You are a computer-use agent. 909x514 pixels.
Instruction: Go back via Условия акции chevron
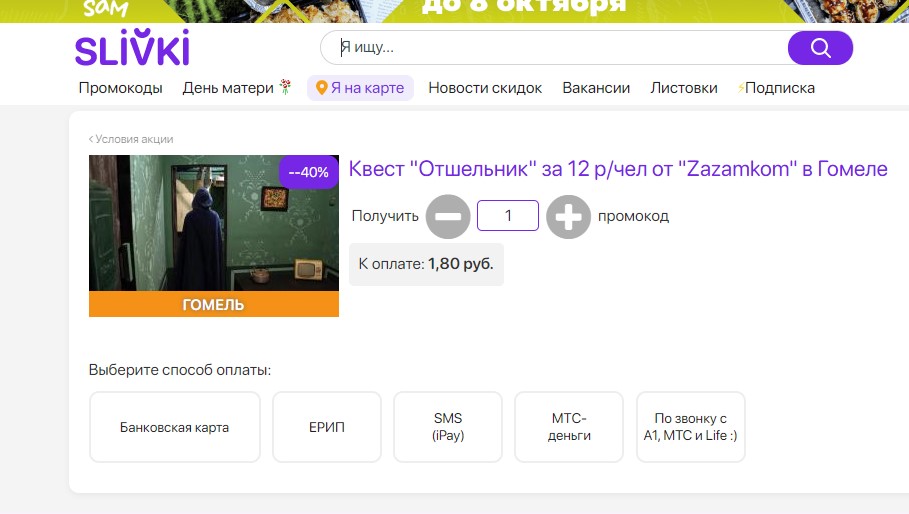[x=131, y=139]
